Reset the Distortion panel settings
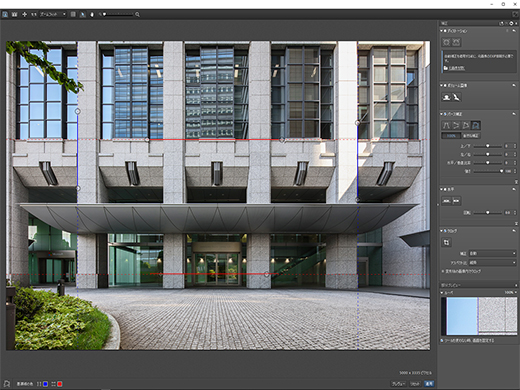Viewport: 520px width, 390px height. pyautogui.click(x=514, y=31)
